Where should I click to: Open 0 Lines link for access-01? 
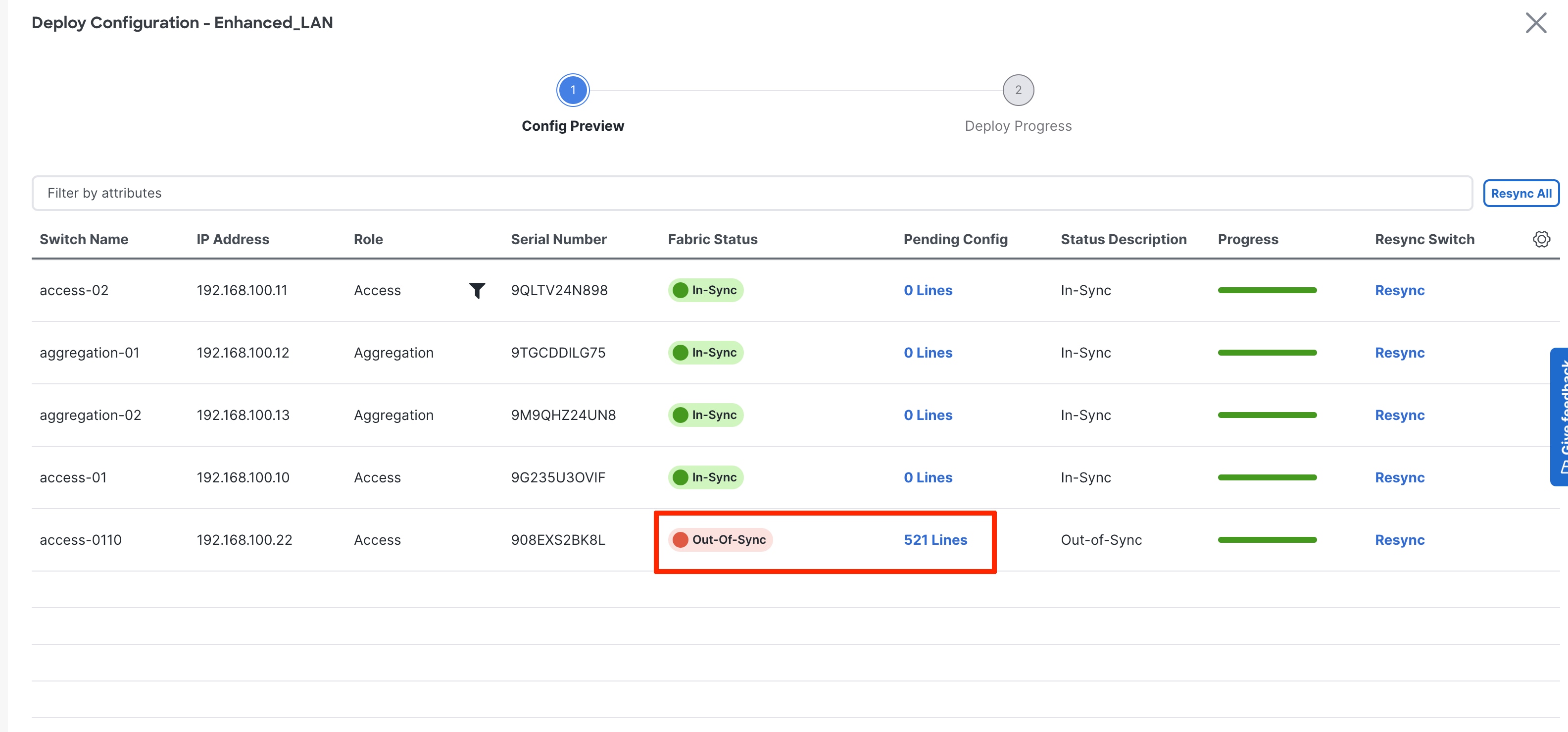(928, 477)
